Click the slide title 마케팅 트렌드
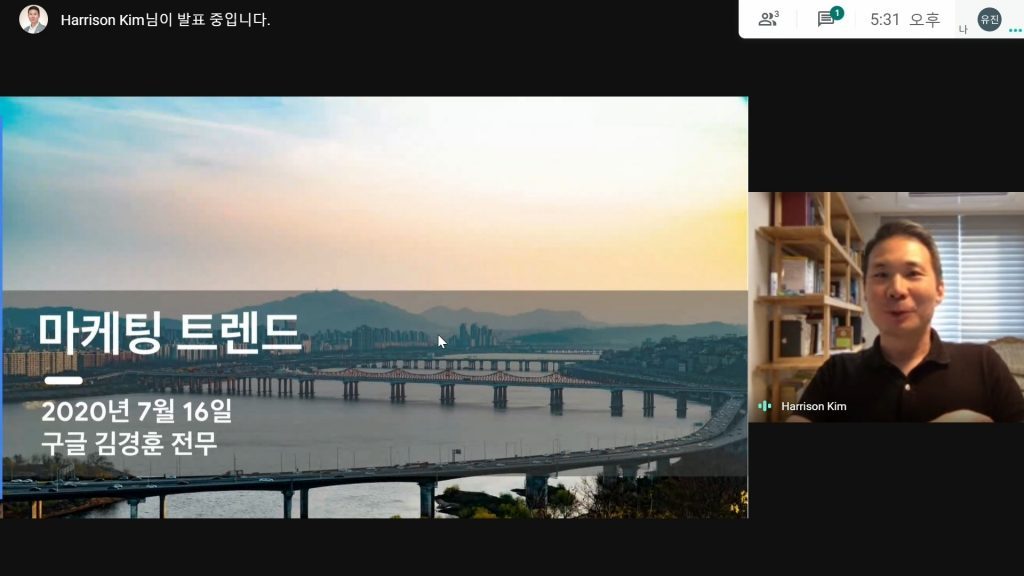This screenshot has height=576, width=1024. [x=169, y=333]
